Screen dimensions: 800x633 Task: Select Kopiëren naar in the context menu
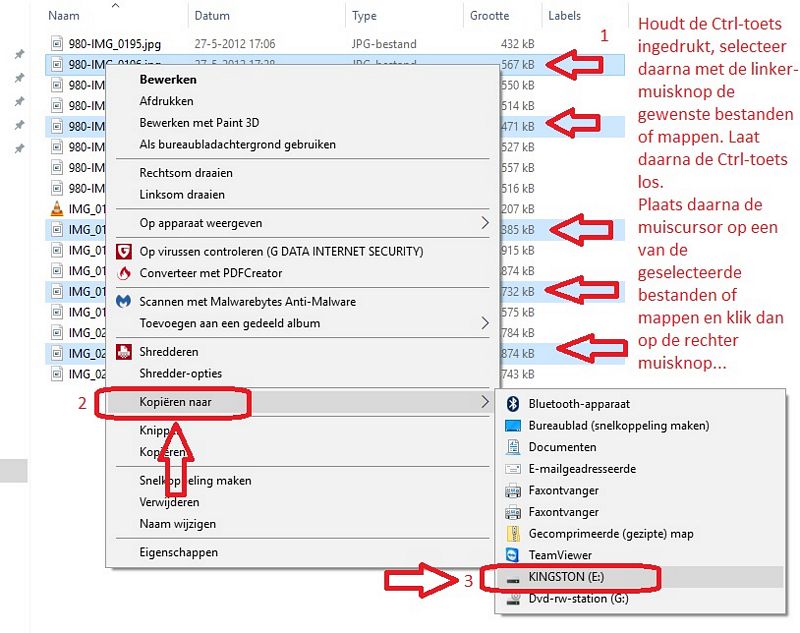pos(175,402)
